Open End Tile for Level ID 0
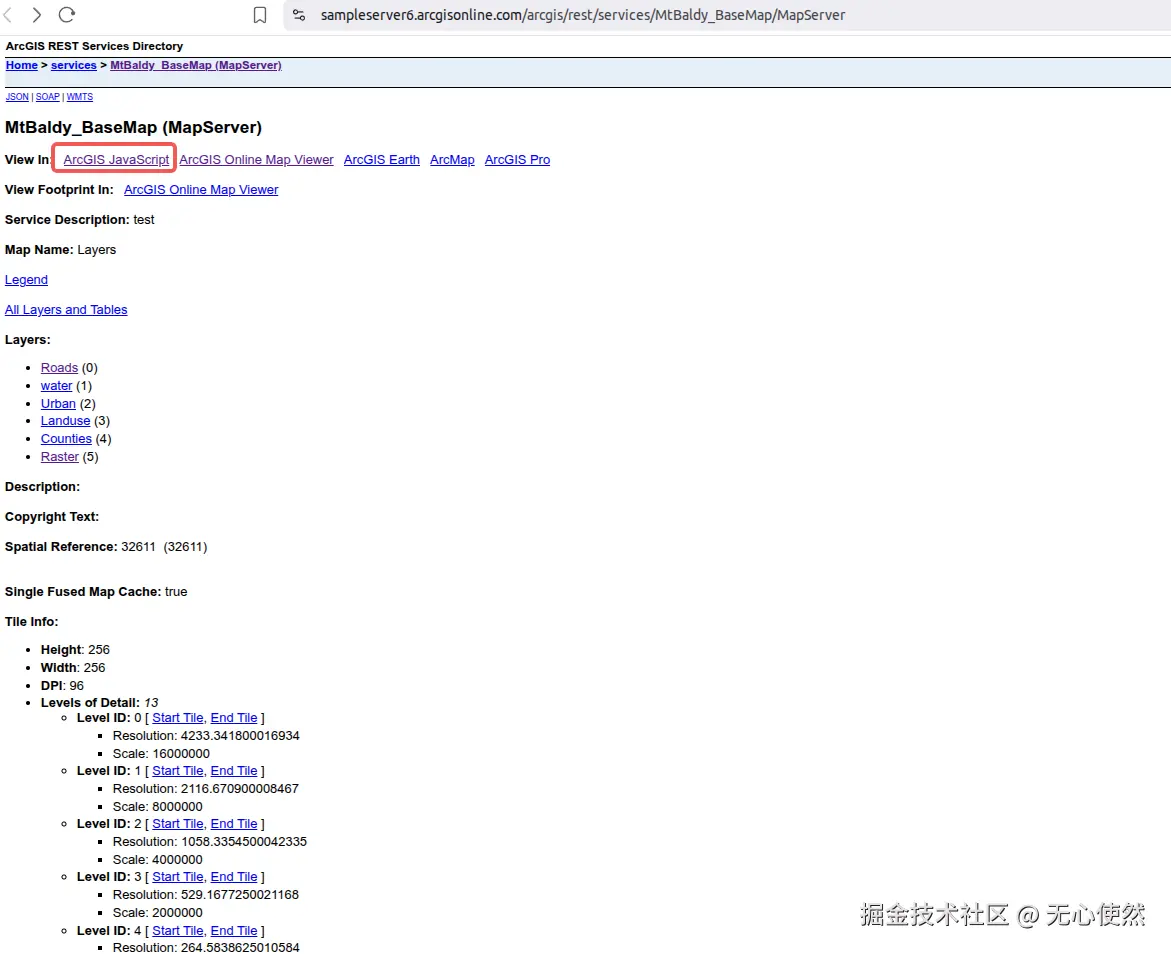 [x=234, y=717]
